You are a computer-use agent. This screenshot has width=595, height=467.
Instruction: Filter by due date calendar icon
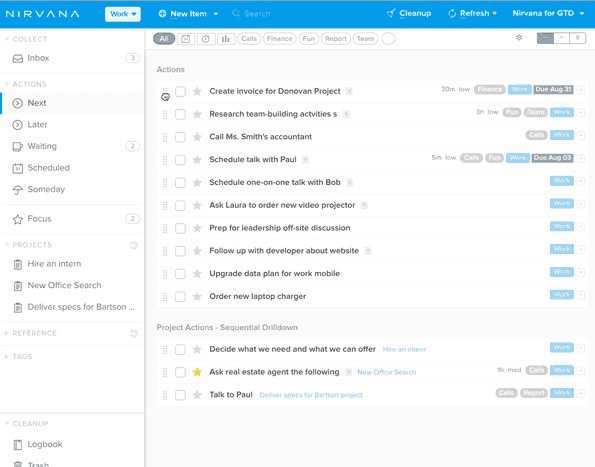(x=186, y=39)
